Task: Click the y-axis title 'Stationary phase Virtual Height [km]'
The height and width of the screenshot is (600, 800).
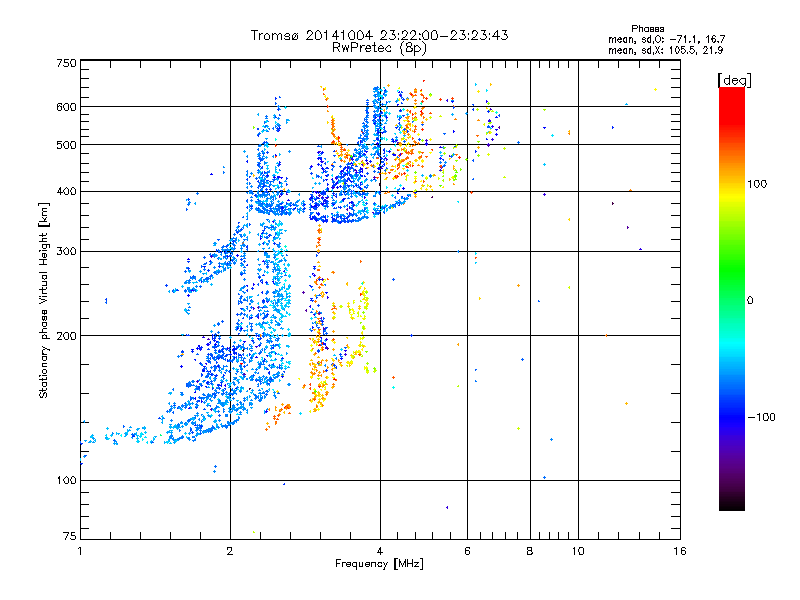Action: (x=43, y=300)
